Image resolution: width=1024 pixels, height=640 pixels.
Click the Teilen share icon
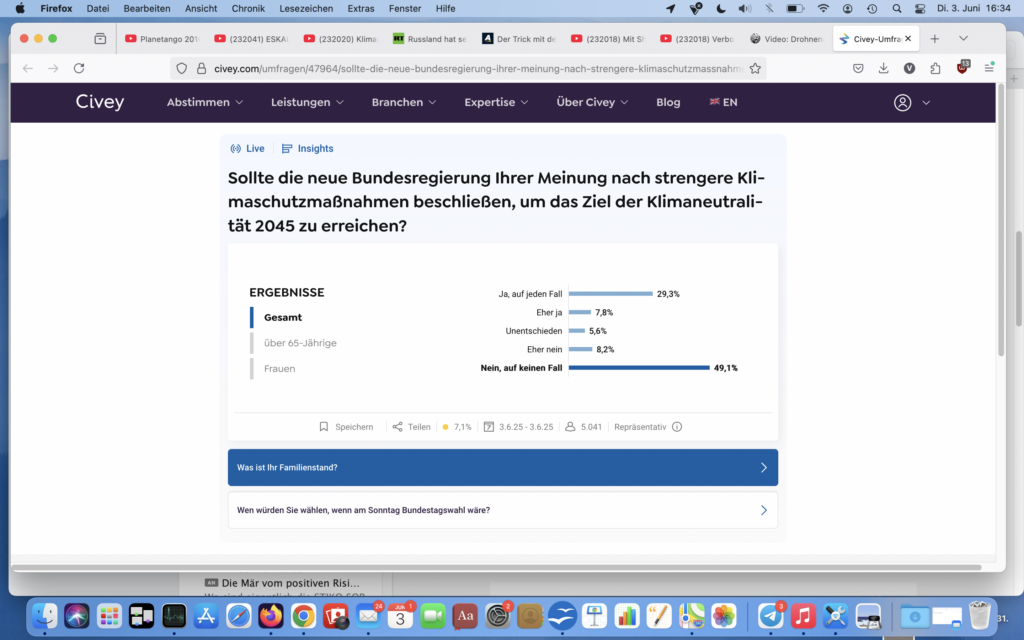click(398, 427)
